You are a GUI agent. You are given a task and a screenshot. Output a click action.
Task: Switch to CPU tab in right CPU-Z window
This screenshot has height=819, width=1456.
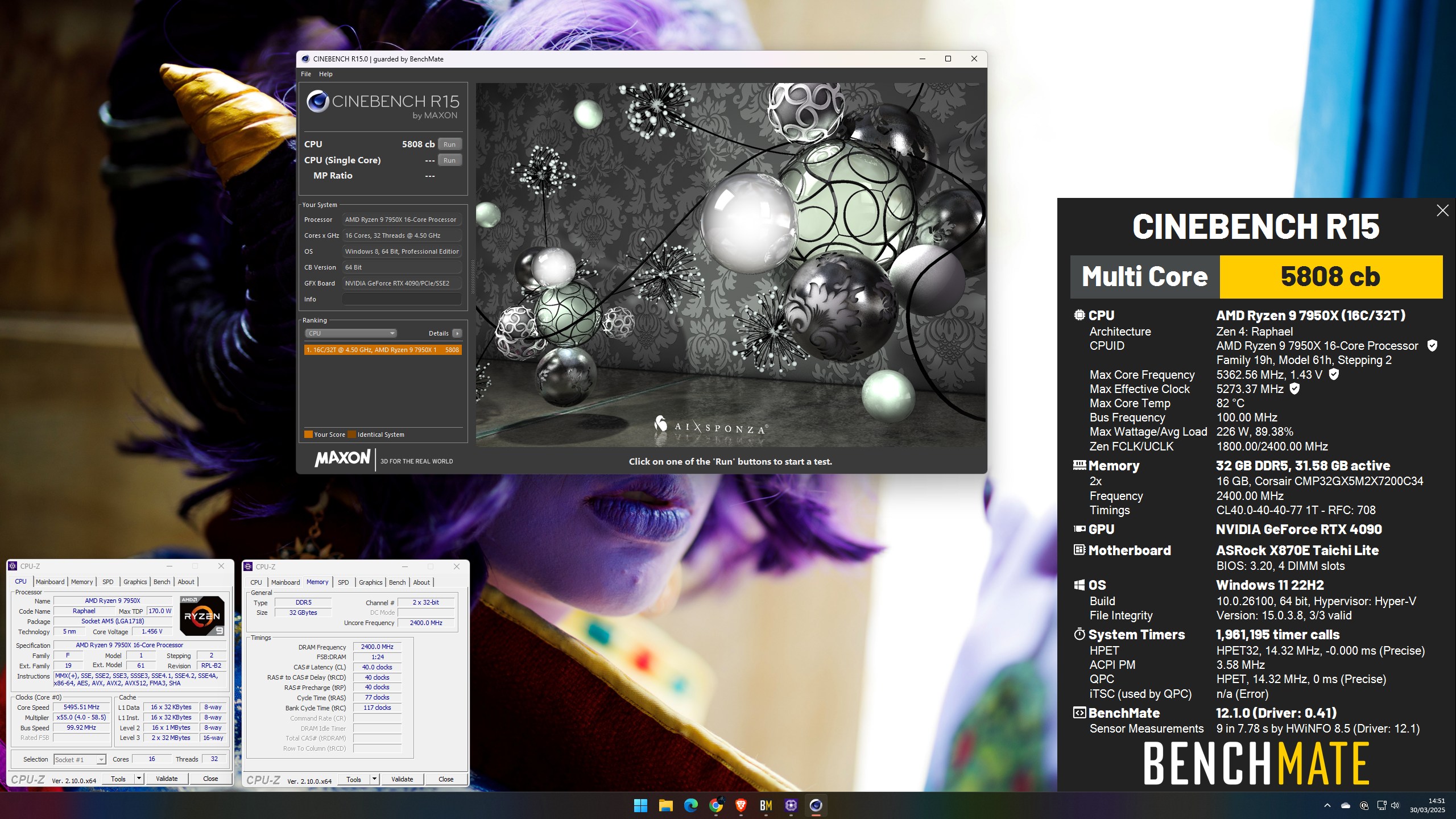pos(257,582)
